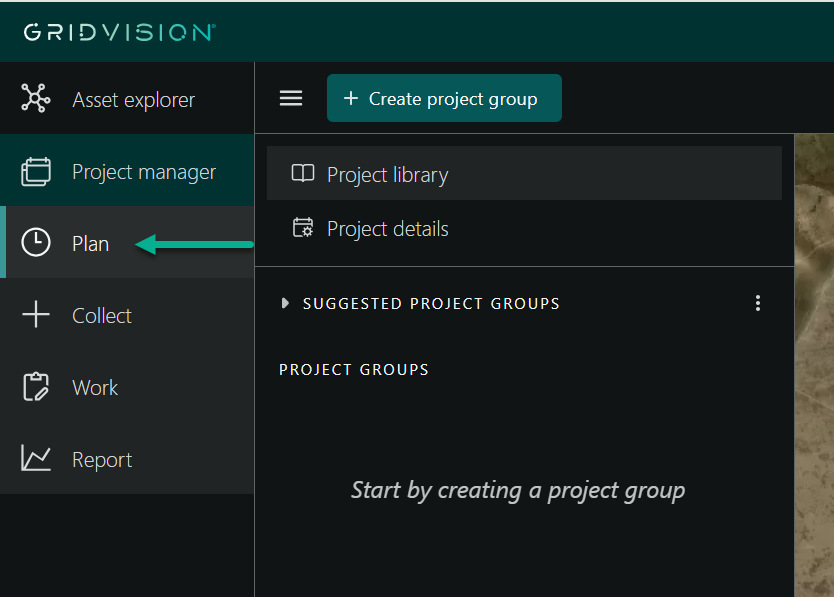
Task: Click the Collect plus icon
Action: pyautogui.click(x=36, y=315)
